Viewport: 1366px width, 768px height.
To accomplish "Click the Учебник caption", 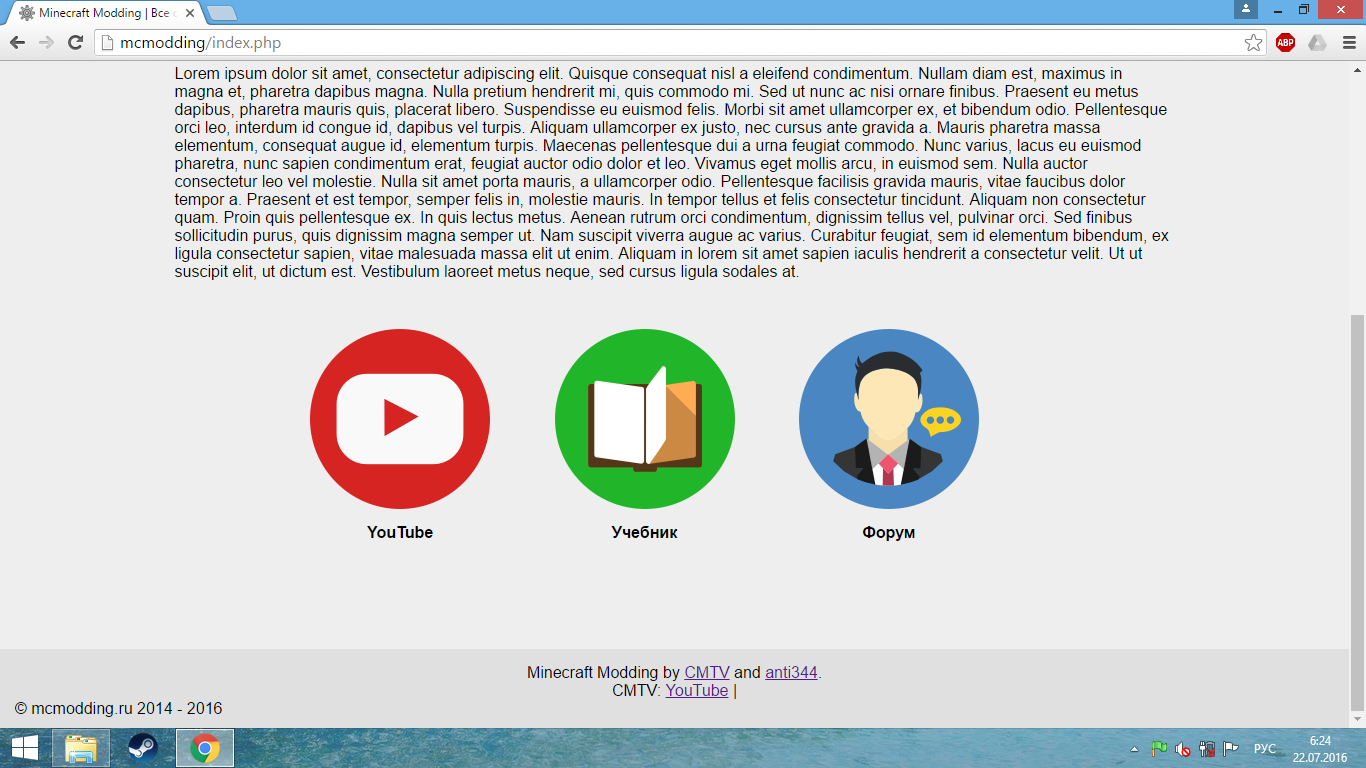I will (645, 533).
